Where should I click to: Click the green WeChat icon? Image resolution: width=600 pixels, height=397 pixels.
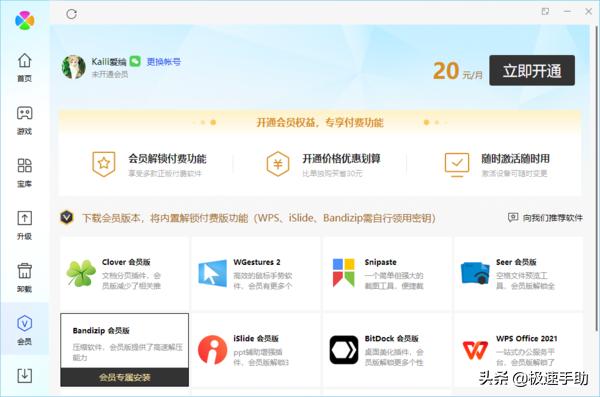pyautogui.click(x=135, y=61)
